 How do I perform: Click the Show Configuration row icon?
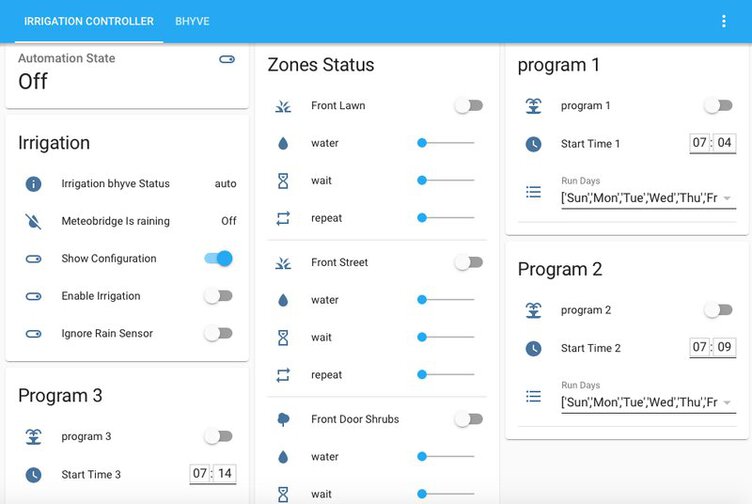point(33,259)
